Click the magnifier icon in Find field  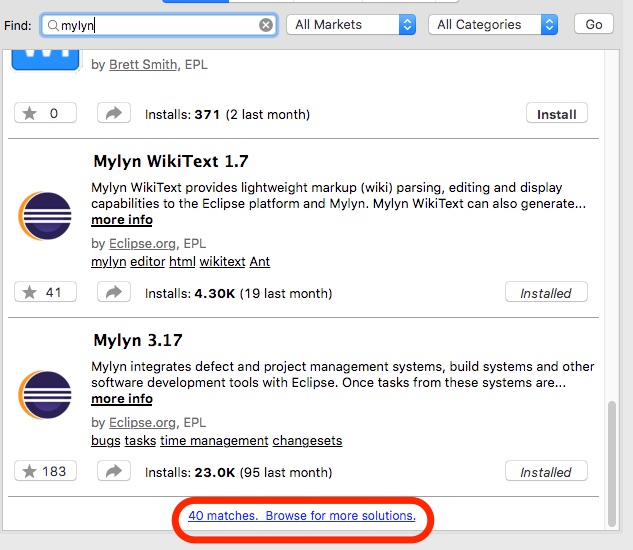click(x=52, y=25)
